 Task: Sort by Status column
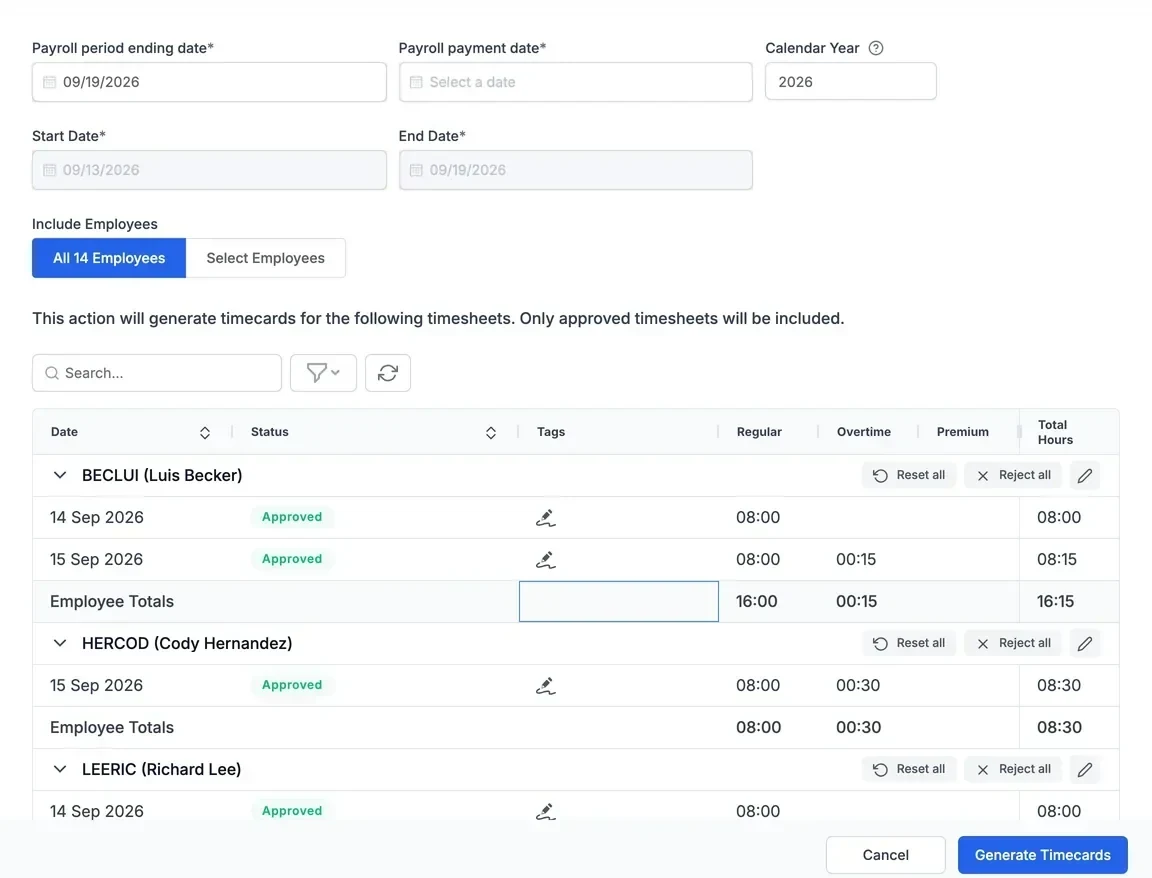[491, 433]
